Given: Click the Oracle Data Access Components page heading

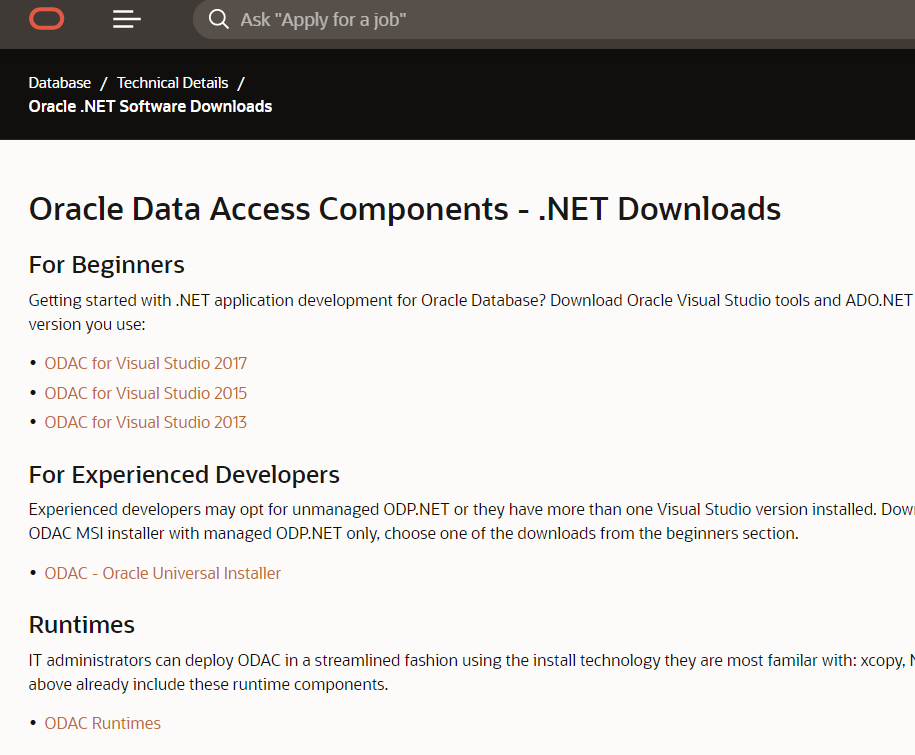Looking at the screenshot, I should (404, 209).
